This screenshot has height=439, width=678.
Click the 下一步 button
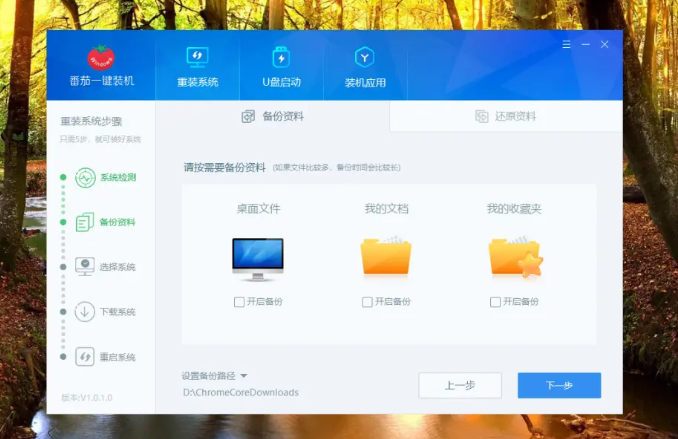[559, 385]
